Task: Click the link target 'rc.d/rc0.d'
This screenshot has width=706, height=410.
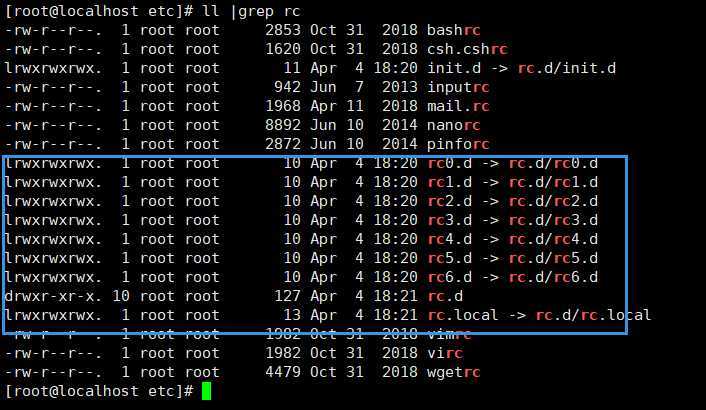Action: click(x=553, y=163)
